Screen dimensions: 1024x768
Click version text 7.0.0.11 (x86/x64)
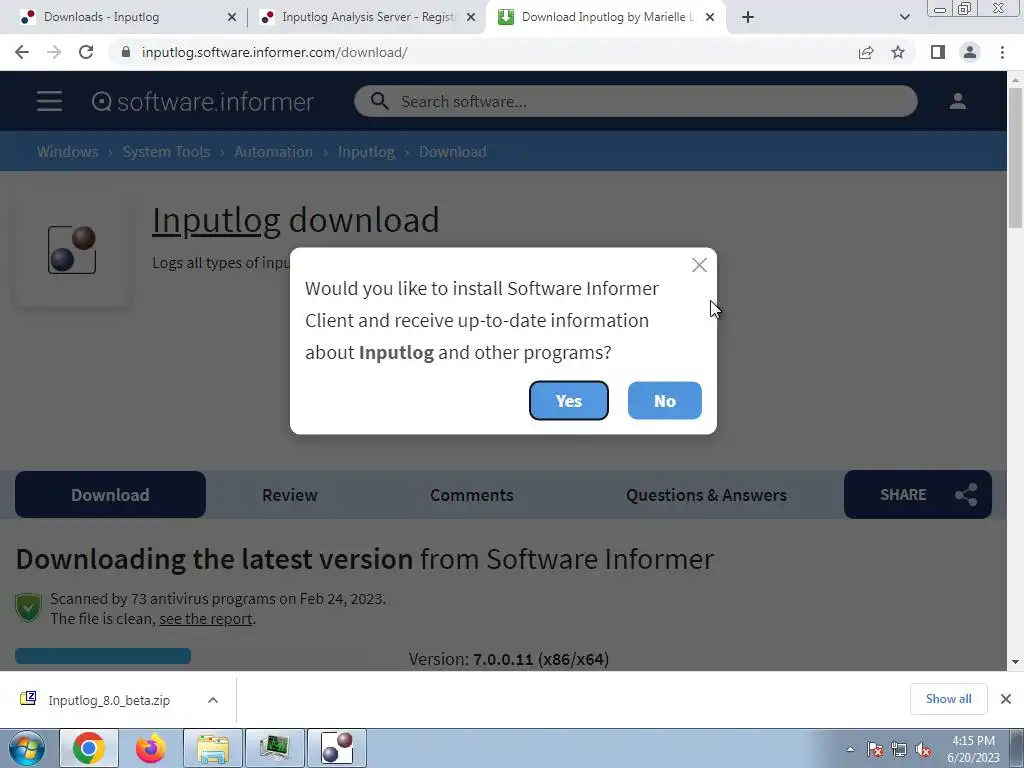point(541,659)
